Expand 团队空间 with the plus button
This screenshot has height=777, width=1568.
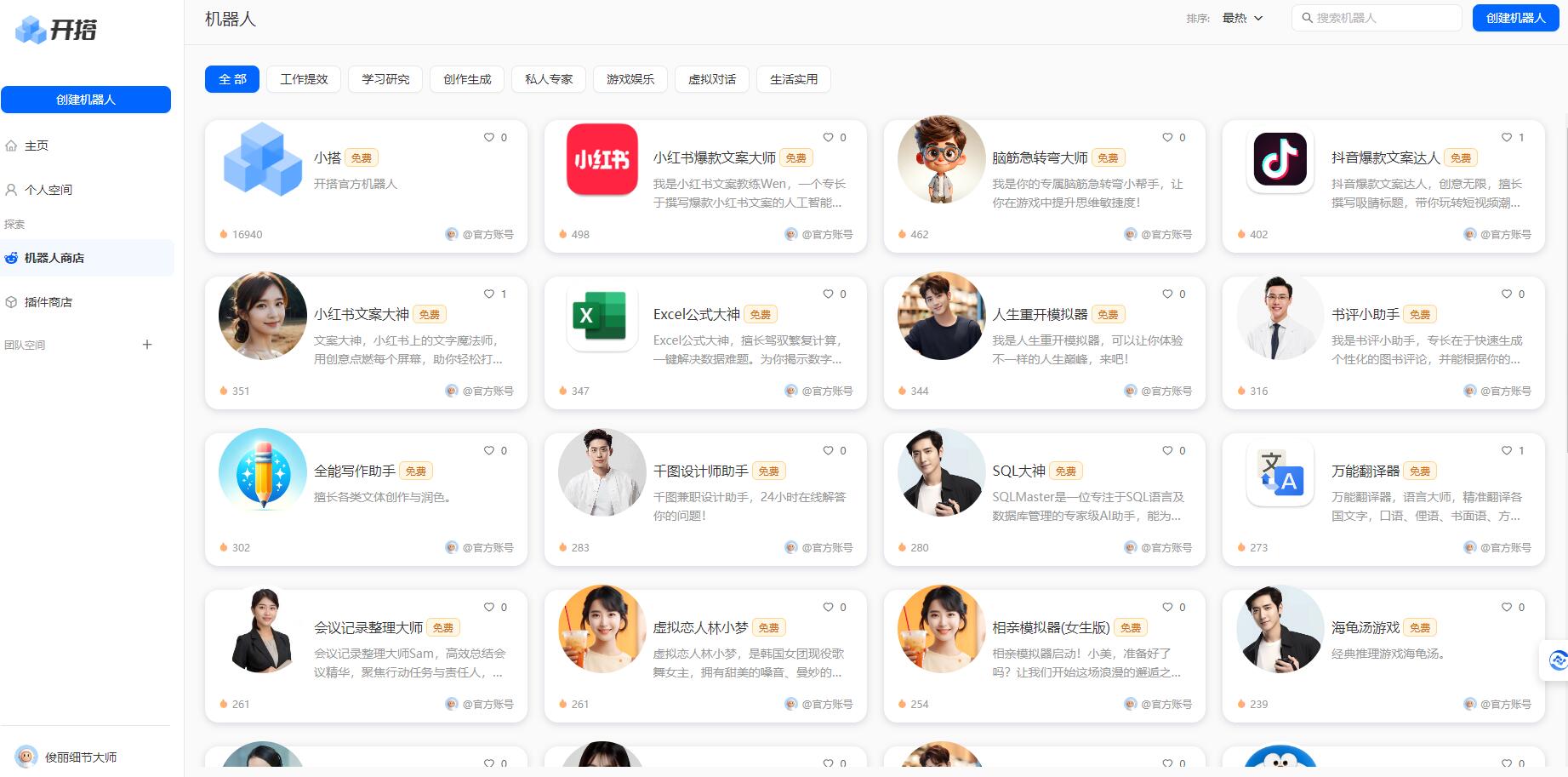[147, 345]
